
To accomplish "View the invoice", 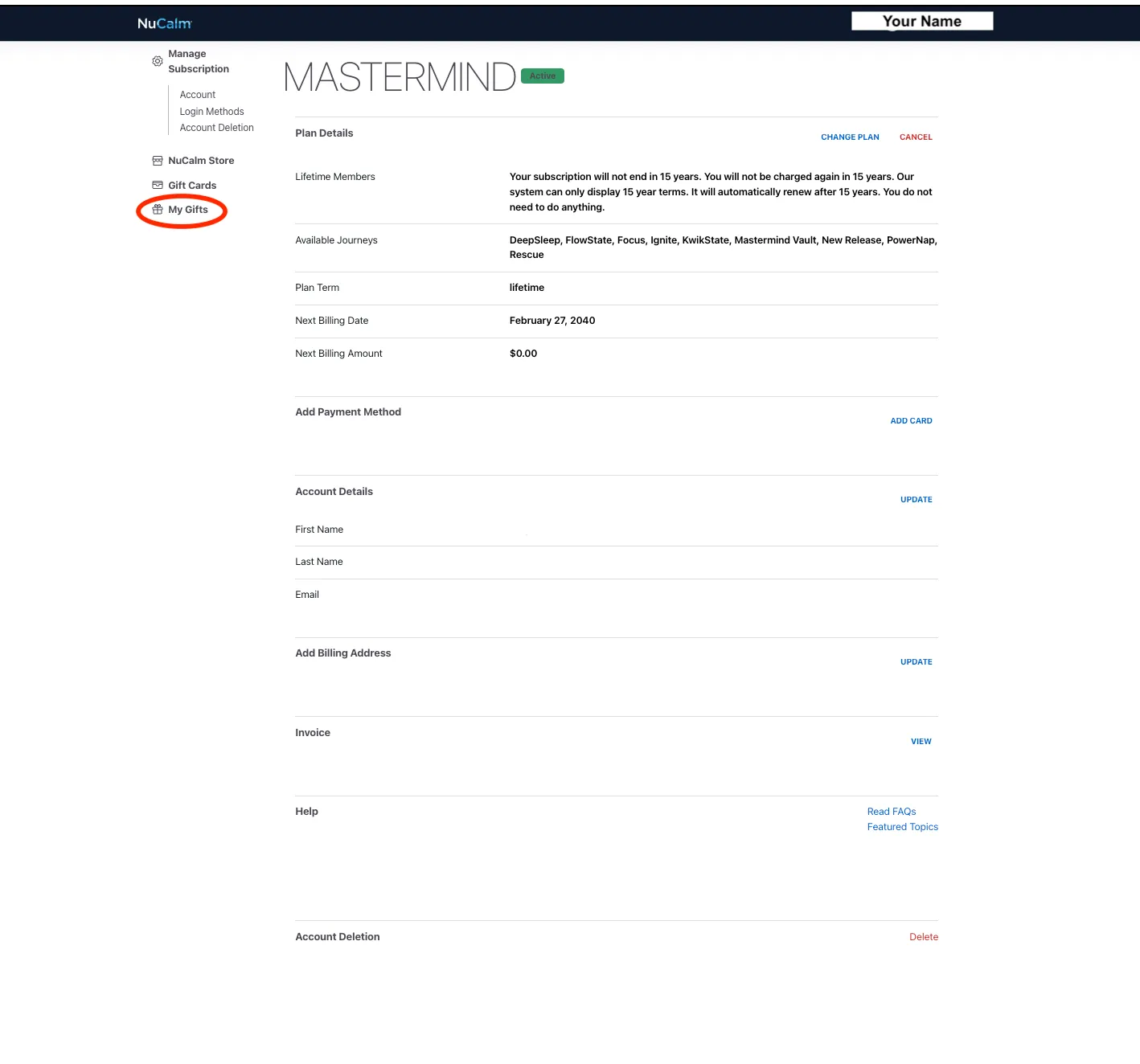I will click(x=921, y=742).
